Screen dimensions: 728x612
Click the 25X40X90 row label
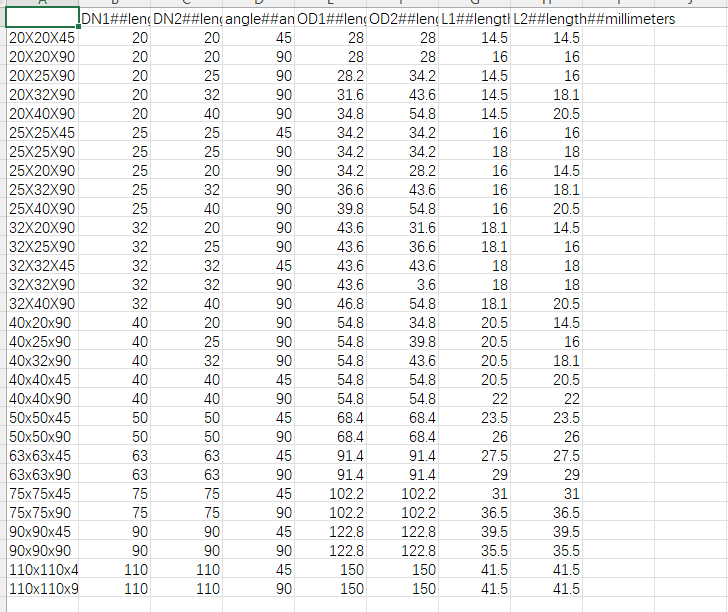pyautogui.click(x=40, y=209)
